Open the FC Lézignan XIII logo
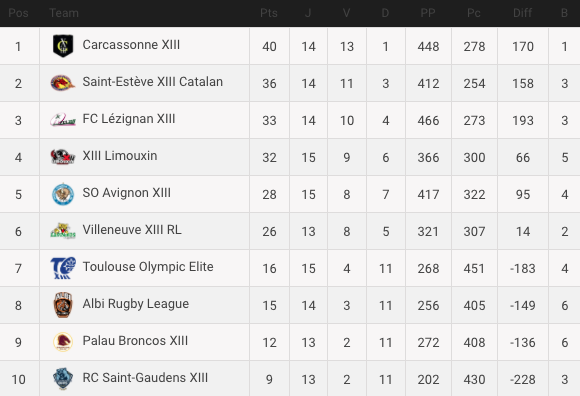The image size is (580, 396). pos(63,120)
